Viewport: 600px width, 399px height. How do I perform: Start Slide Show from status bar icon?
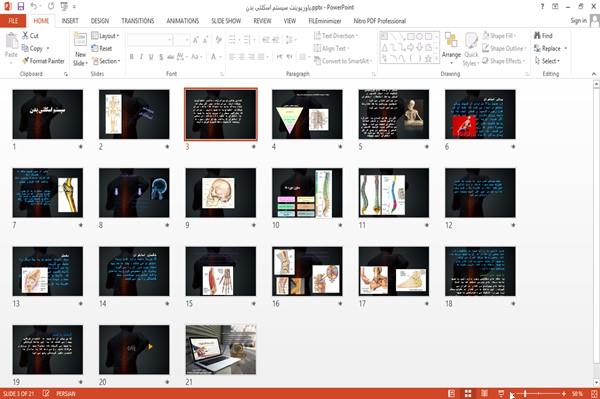point(501,393)
